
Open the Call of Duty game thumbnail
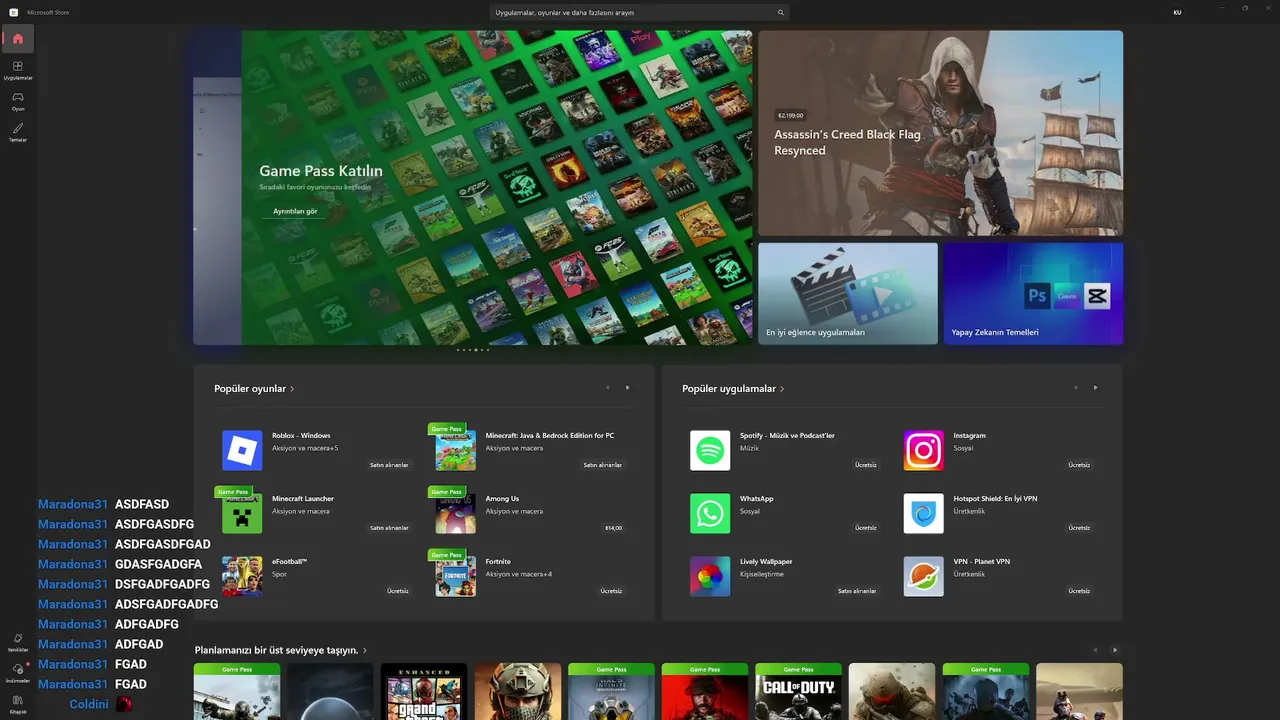pos(798,692)
